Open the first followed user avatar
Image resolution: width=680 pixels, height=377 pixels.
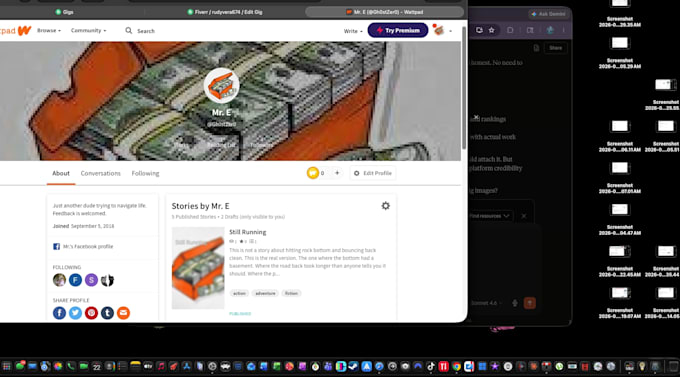[x=59, y=280]
